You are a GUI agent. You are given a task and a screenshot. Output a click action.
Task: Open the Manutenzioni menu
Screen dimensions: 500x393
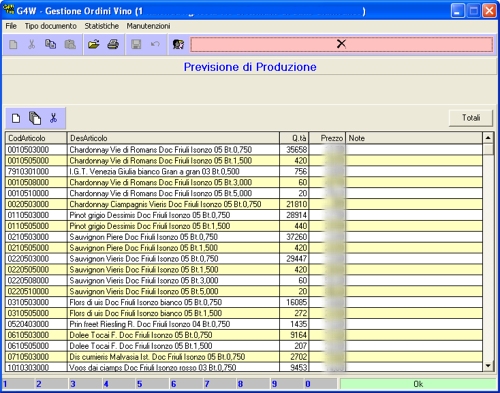click(148, 26)
